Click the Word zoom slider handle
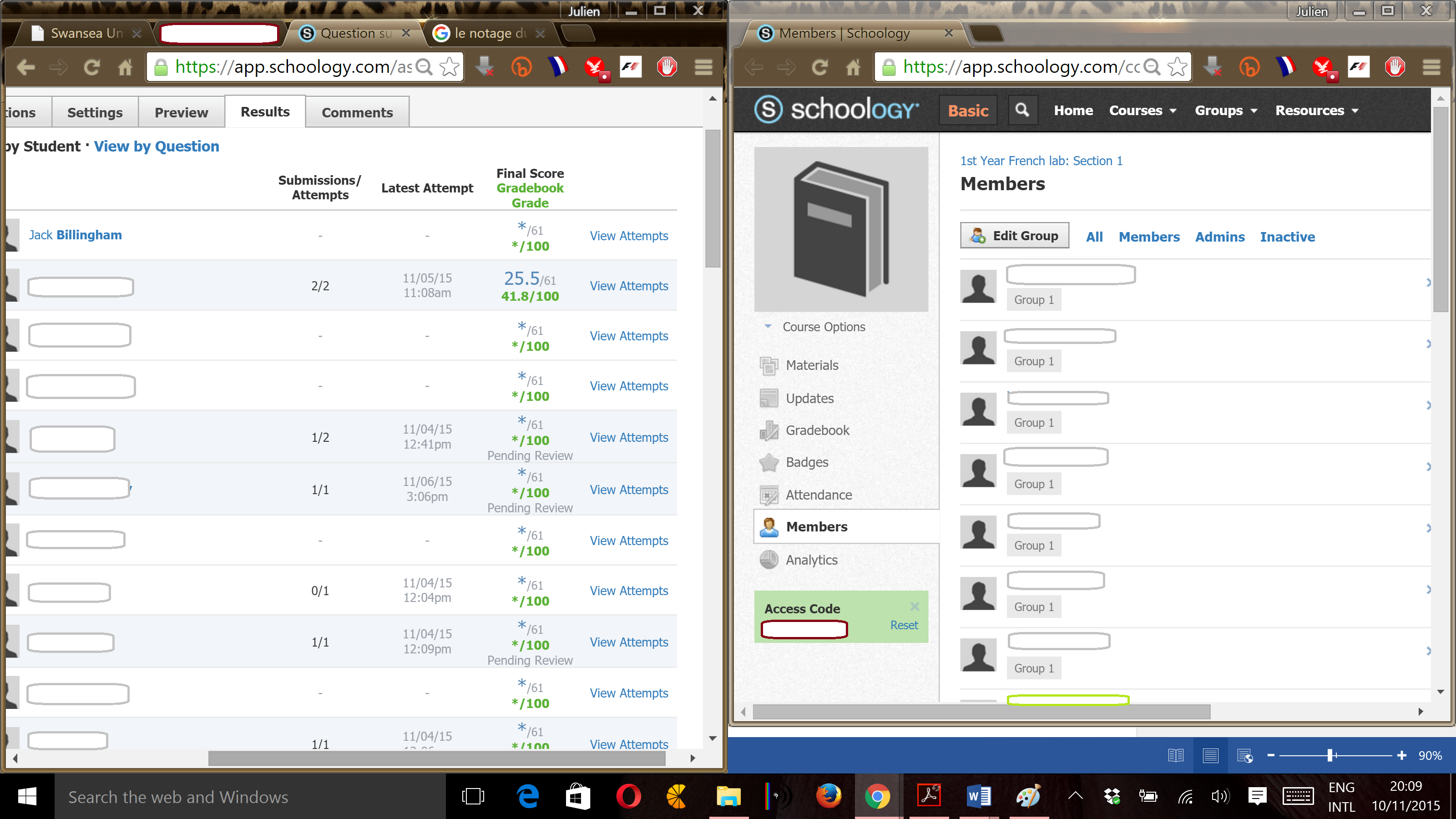Viewport: 1456px width, 819px height. 1330,755
